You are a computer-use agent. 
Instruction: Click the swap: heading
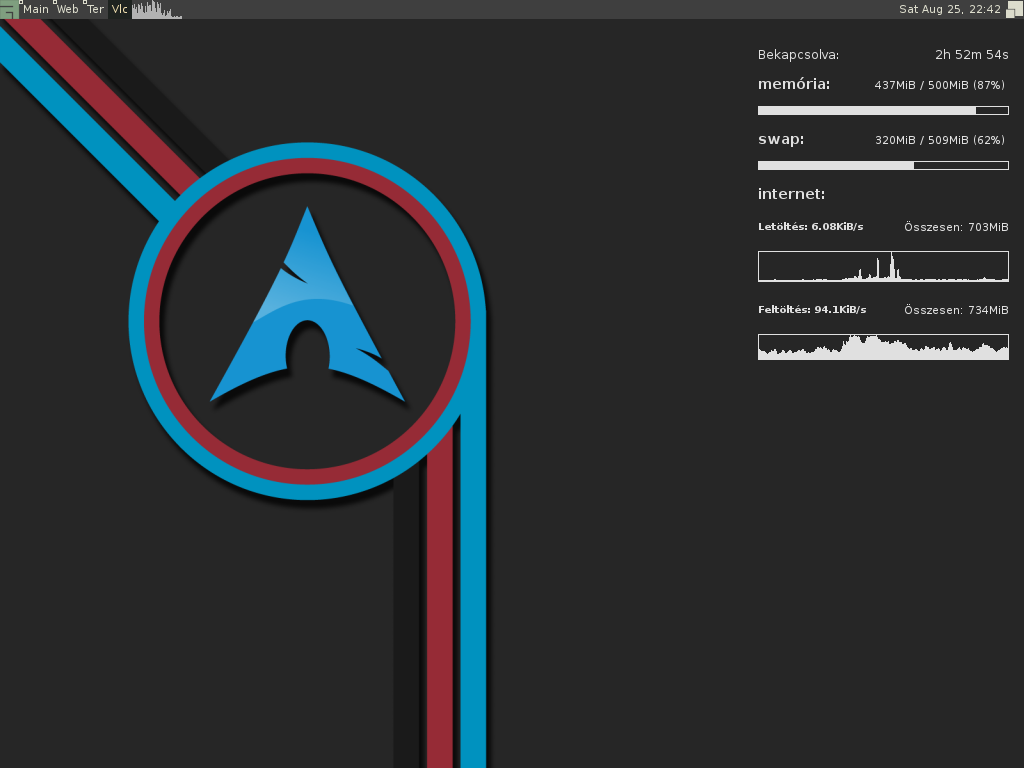[x=781, y=139]
